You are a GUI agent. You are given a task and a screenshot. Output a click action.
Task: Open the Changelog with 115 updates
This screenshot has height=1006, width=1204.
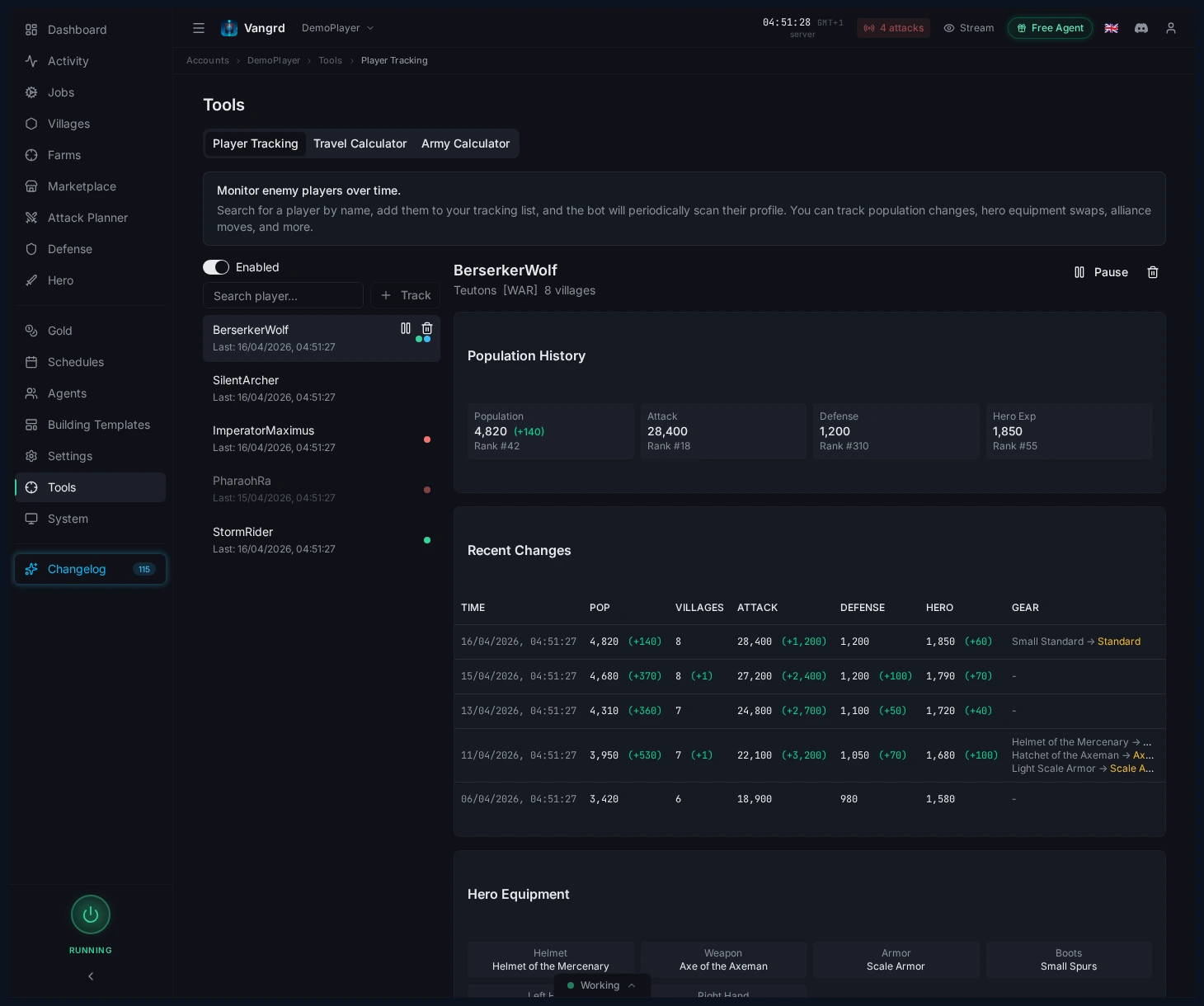90,569
